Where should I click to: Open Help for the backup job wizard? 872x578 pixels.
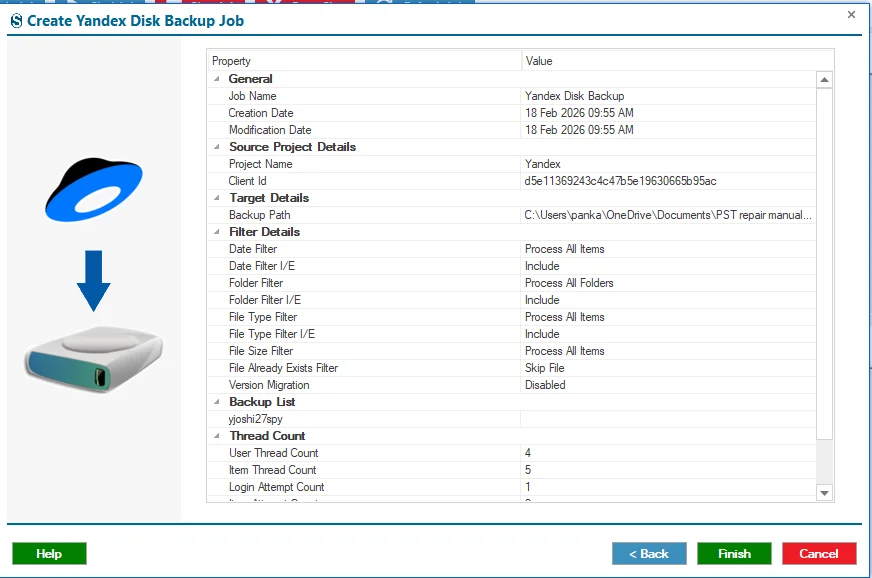coord(49,554)
